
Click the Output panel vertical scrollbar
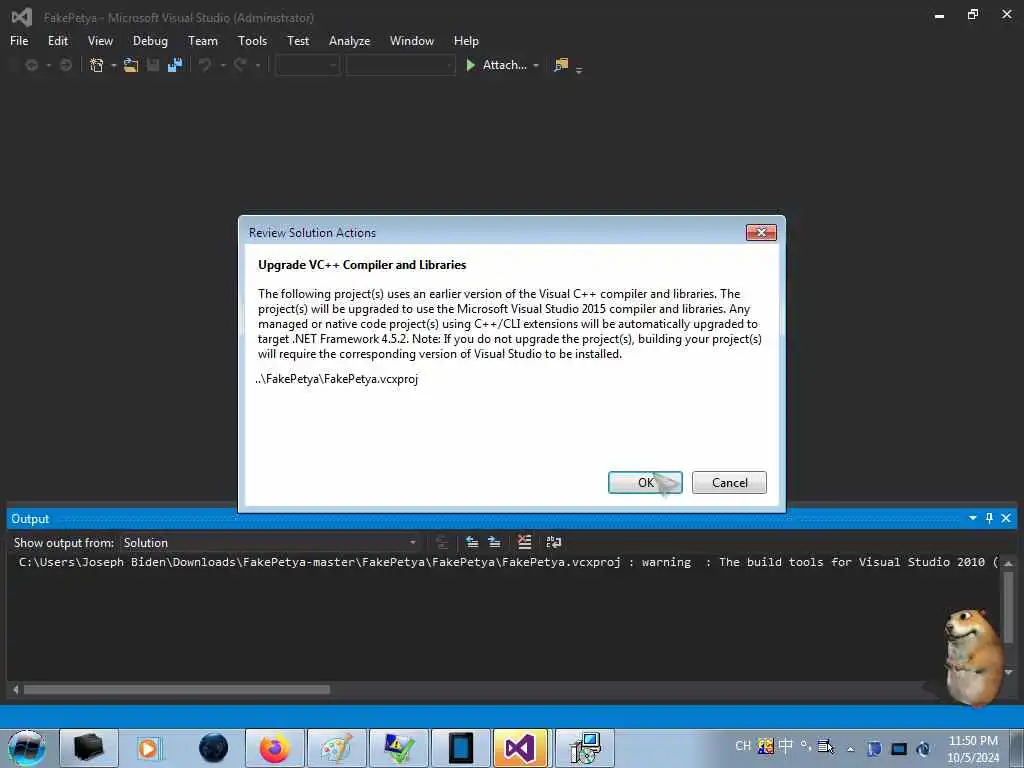[x=1008, y=609]
